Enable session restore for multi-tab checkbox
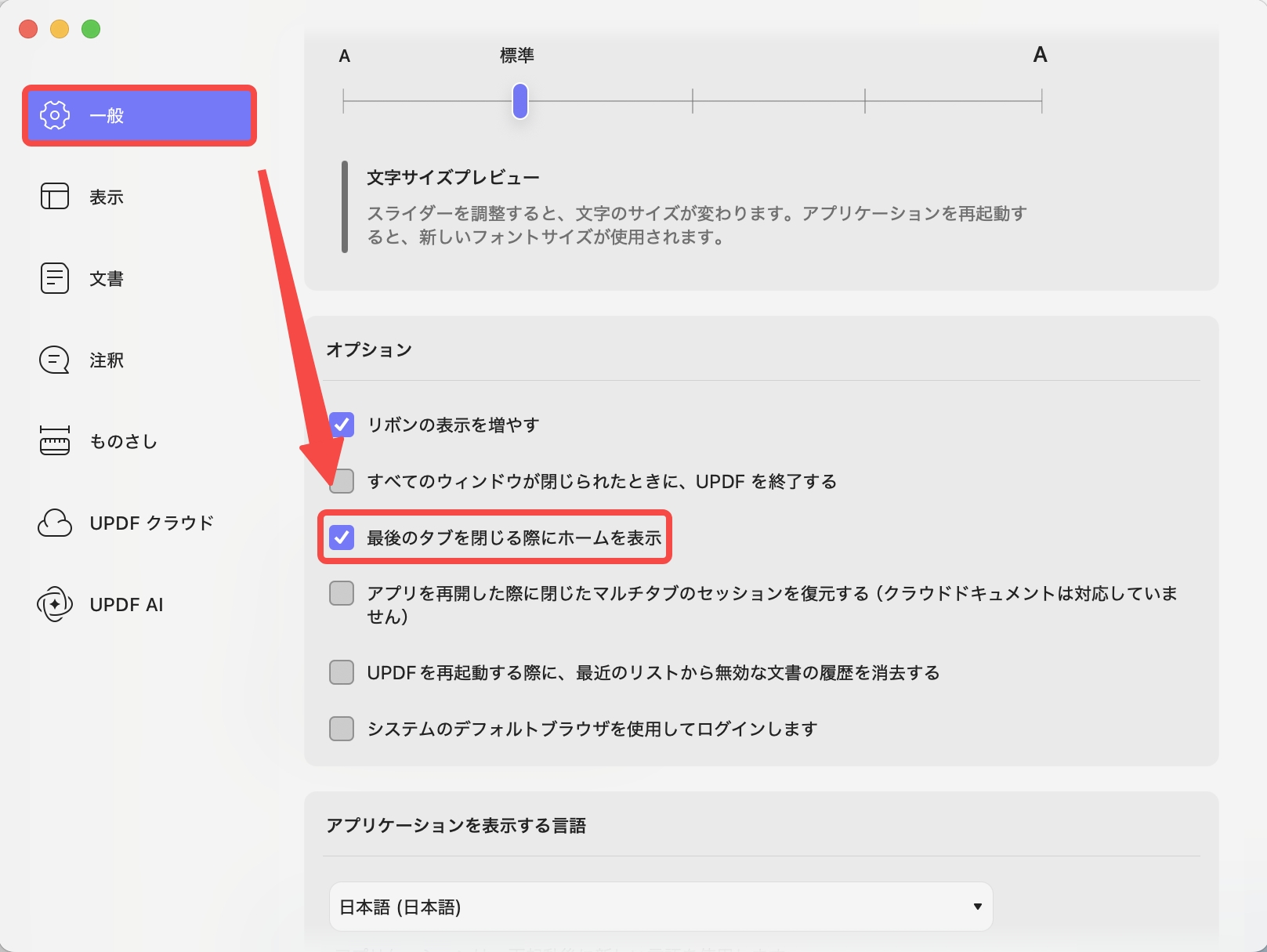 (342, 593)
